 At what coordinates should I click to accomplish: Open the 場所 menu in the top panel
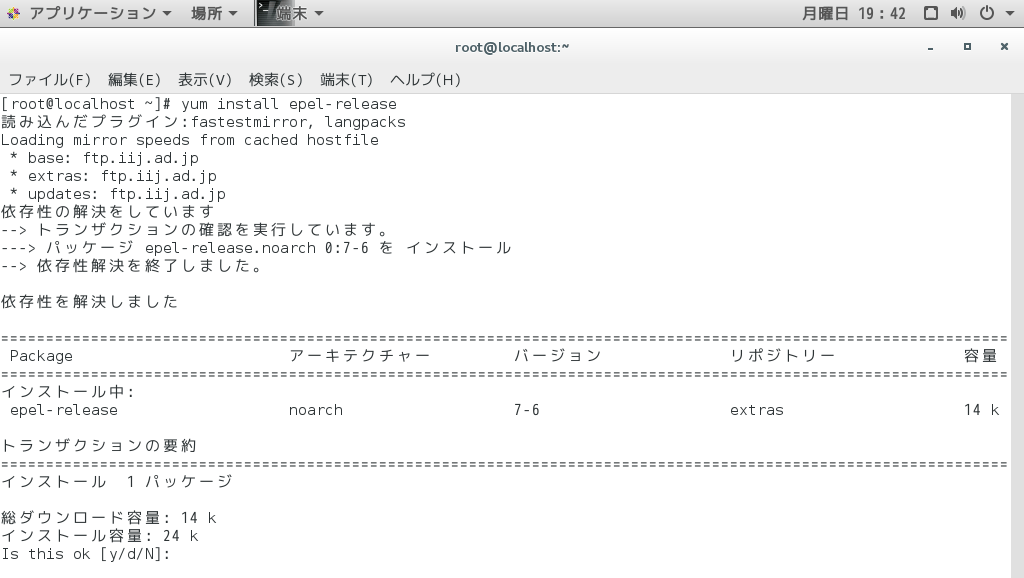(x=206, y=13)
